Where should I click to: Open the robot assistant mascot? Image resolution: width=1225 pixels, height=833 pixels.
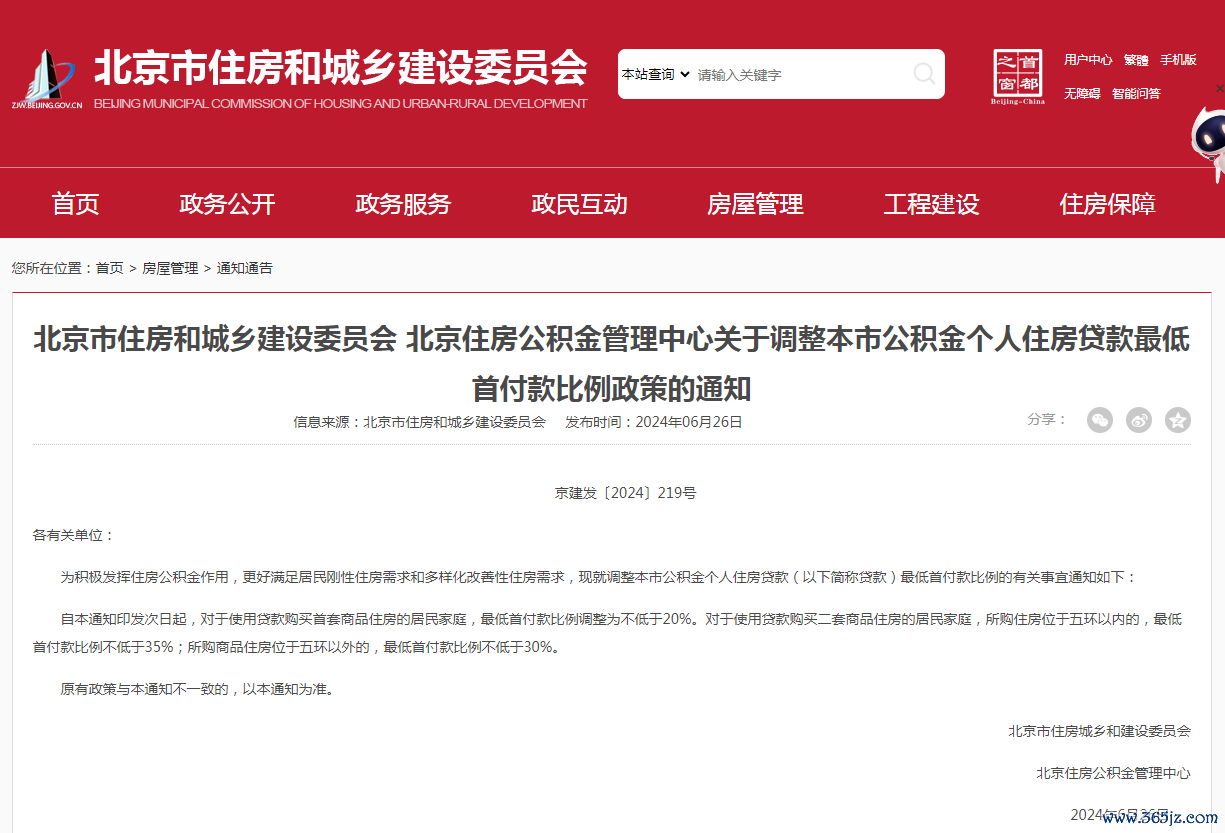pyautogui.click(x=1208, y=145)
